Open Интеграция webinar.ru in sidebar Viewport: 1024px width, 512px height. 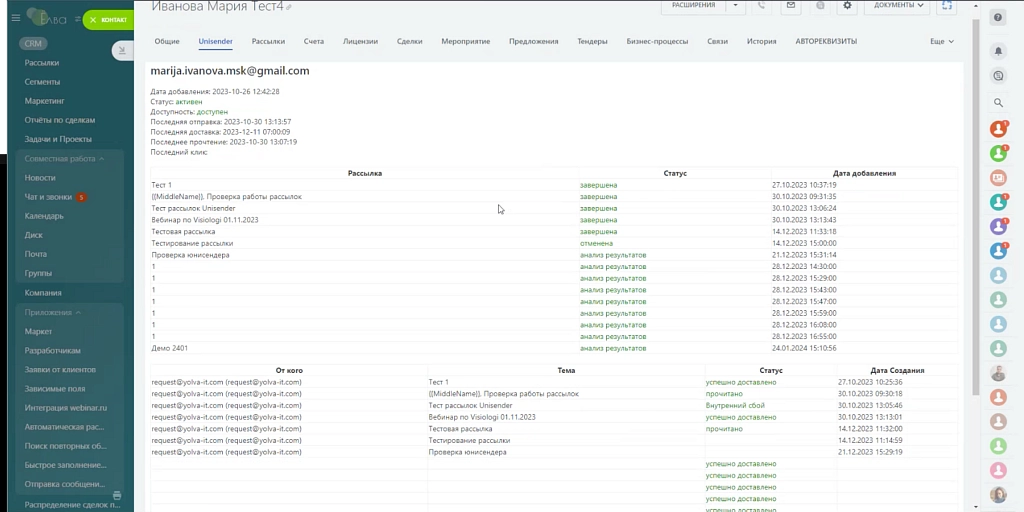coord(65,408)
